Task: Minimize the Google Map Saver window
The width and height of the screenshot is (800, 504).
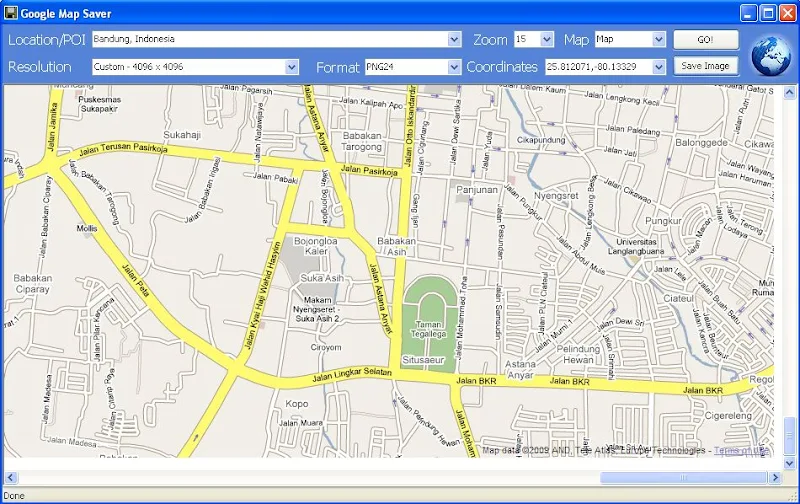Action: point(749,13)
